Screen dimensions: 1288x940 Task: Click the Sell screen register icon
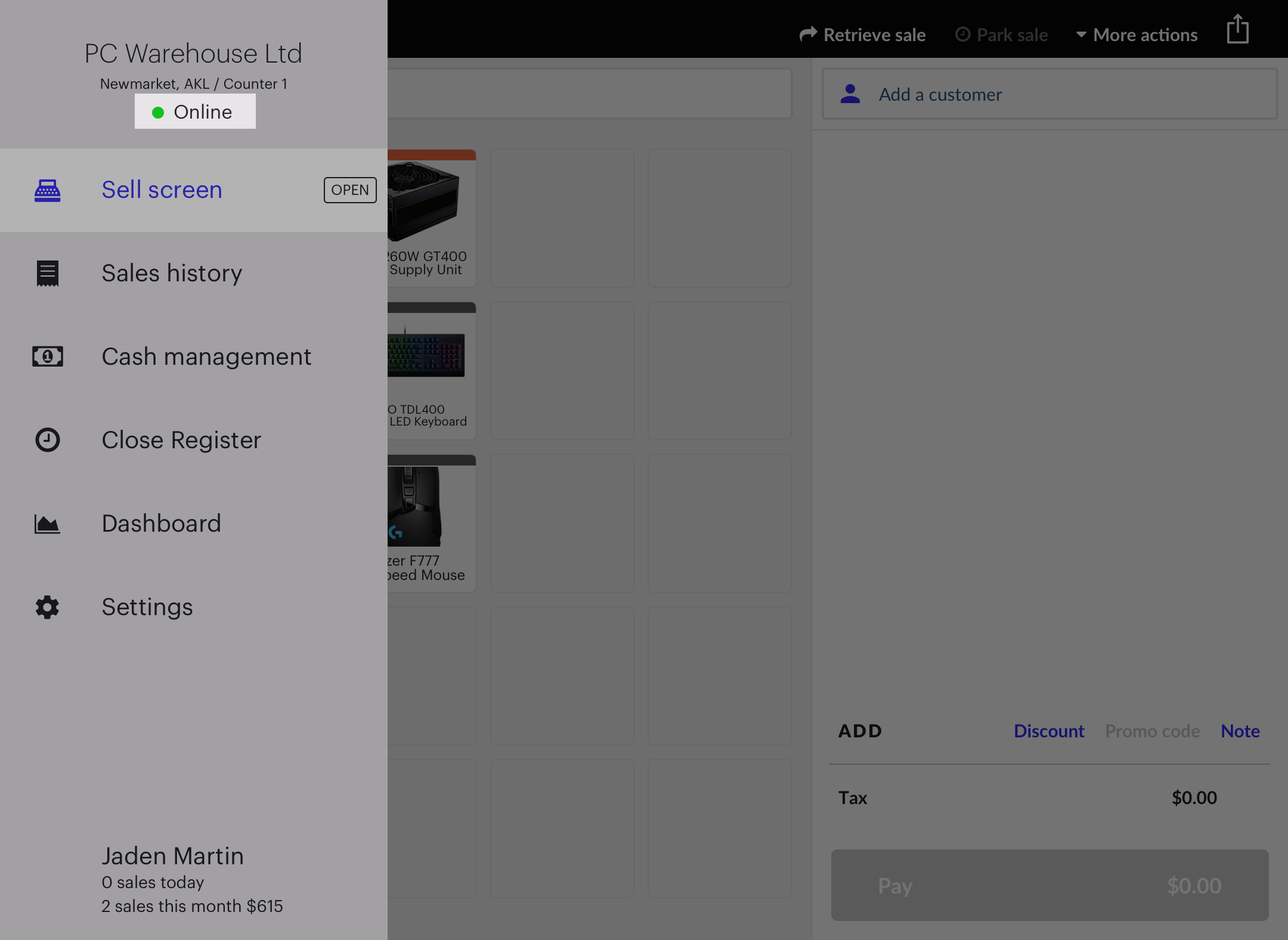(47, 190)
